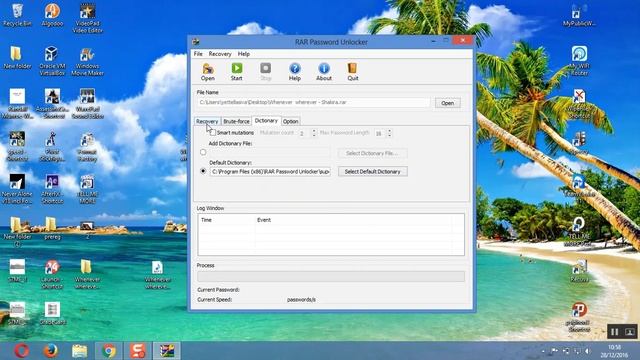Select the New folder icon under Recycle Bin
This screenshot has width=640, height=360.
tap(17, 58)
